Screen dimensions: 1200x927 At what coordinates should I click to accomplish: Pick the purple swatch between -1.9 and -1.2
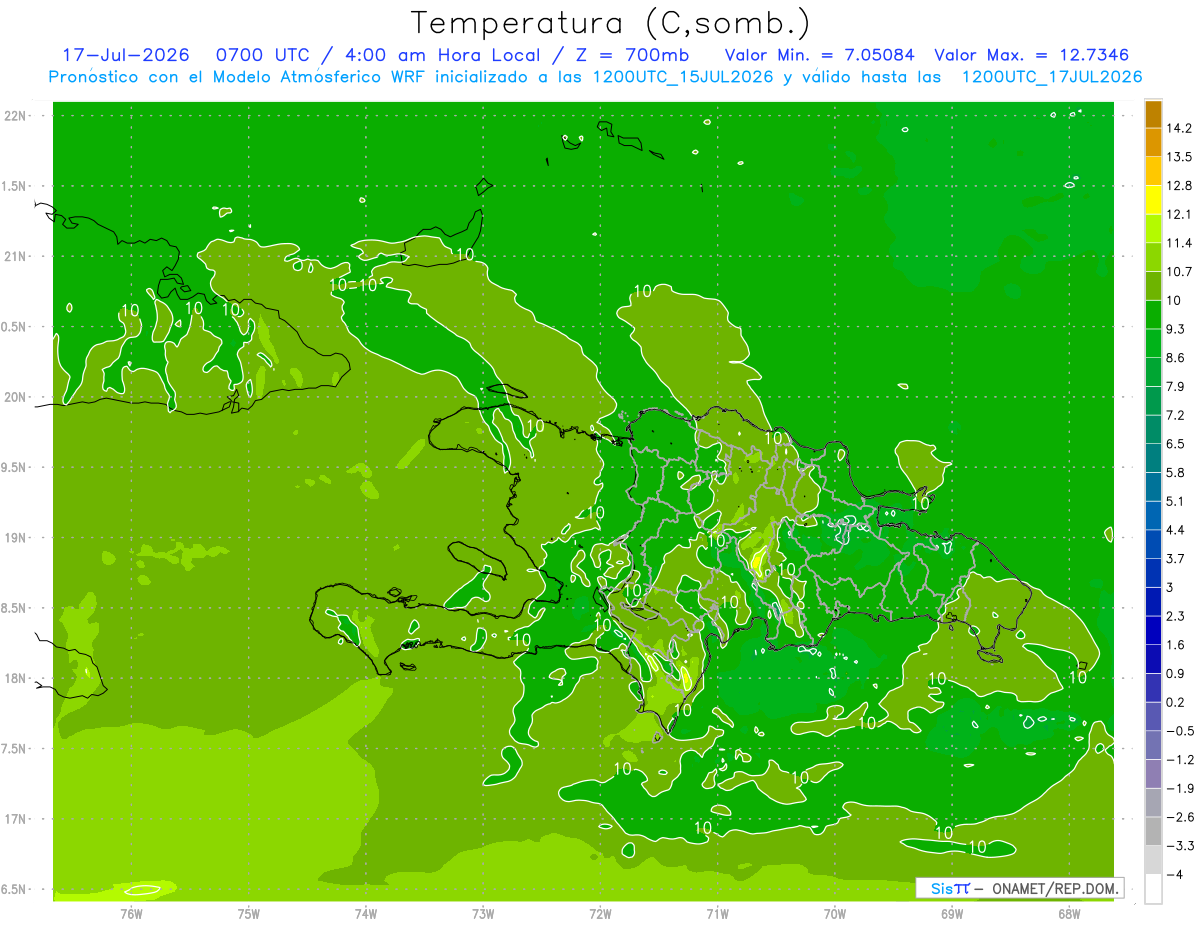pos(1153,773)
